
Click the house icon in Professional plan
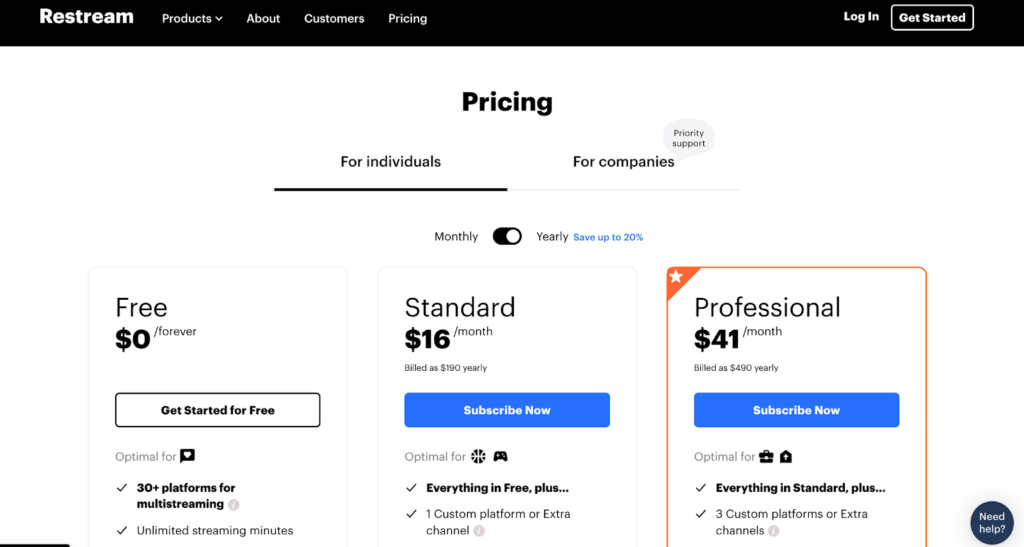786,456
